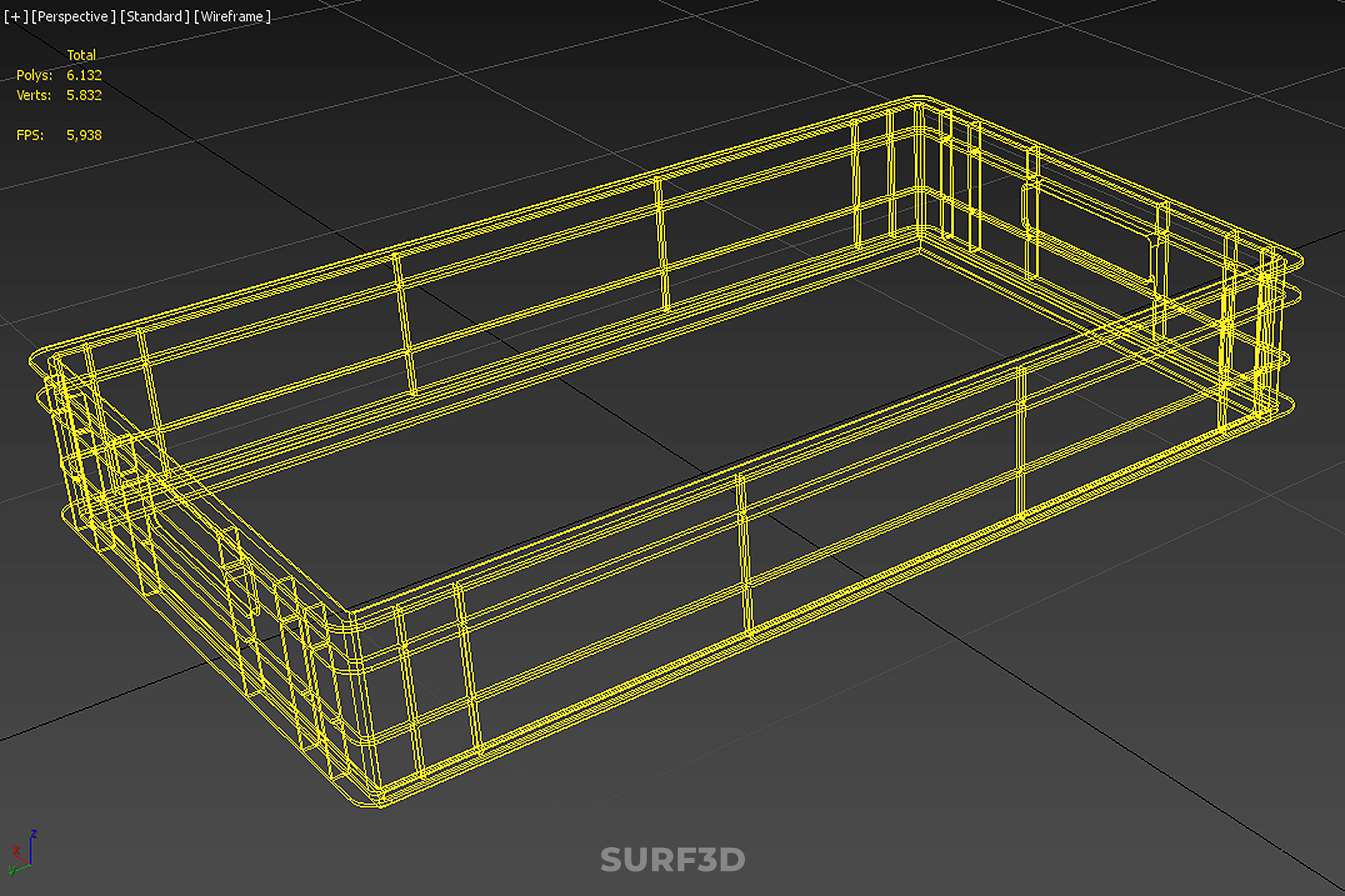This screenshot has width=1345, height=896.
Task: Open the Standard viewport quality menu
Action: click(154, 16)
